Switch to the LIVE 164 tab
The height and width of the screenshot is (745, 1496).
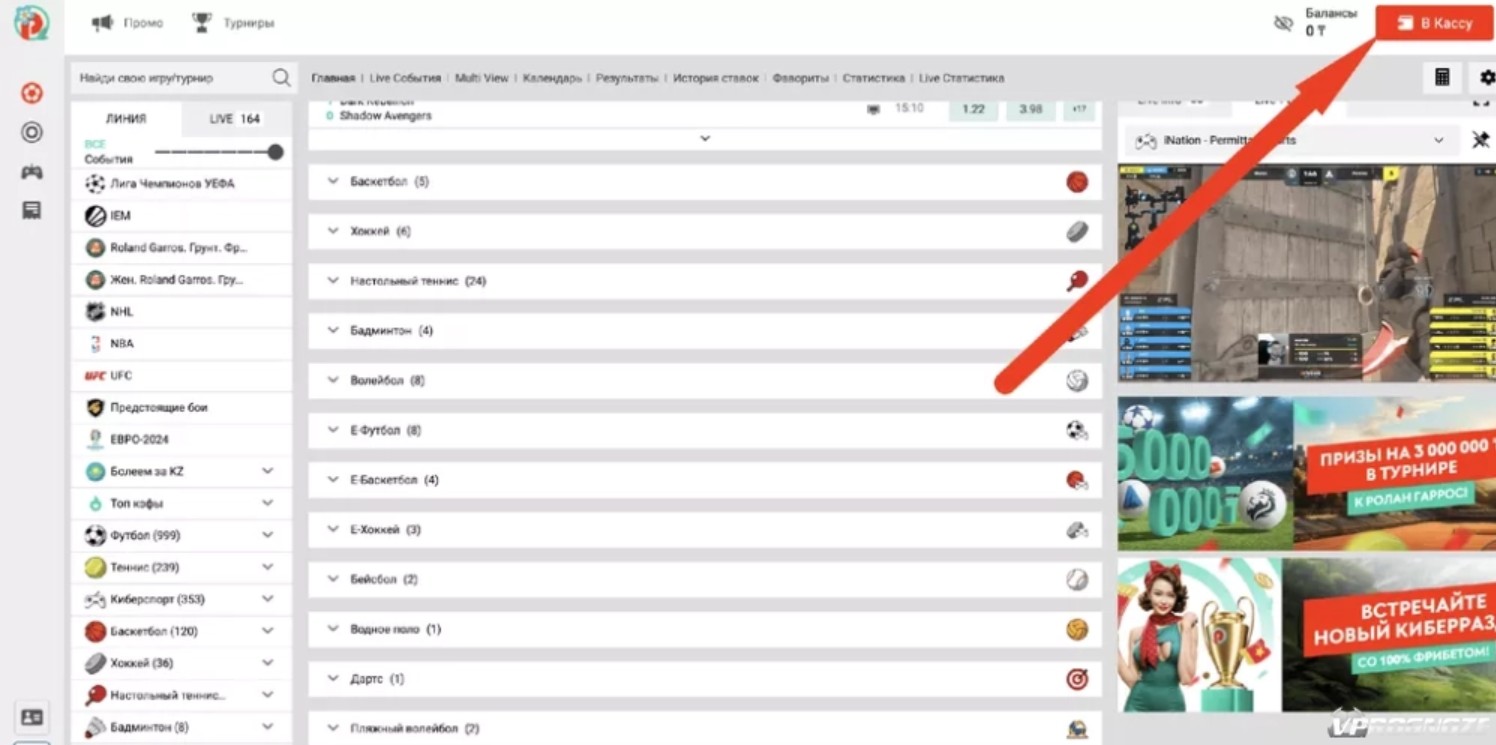coord(235,118)
